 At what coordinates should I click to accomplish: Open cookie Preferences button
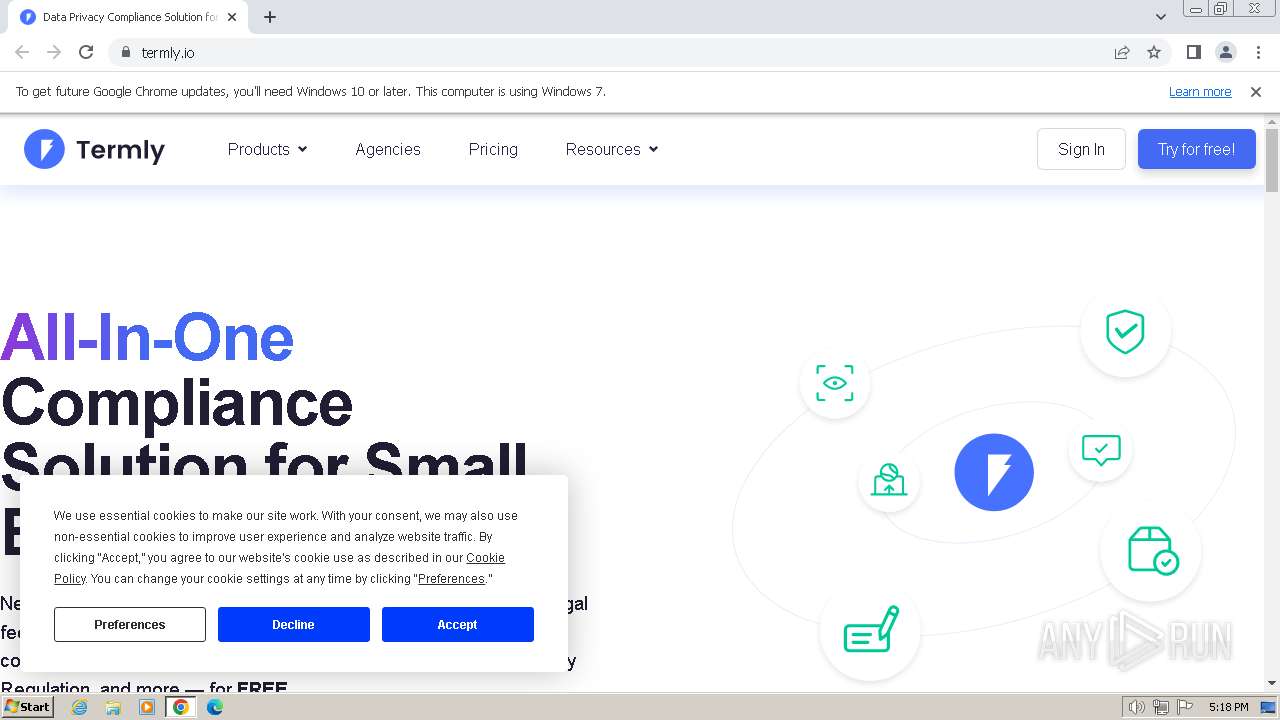[x=130, y=624]
